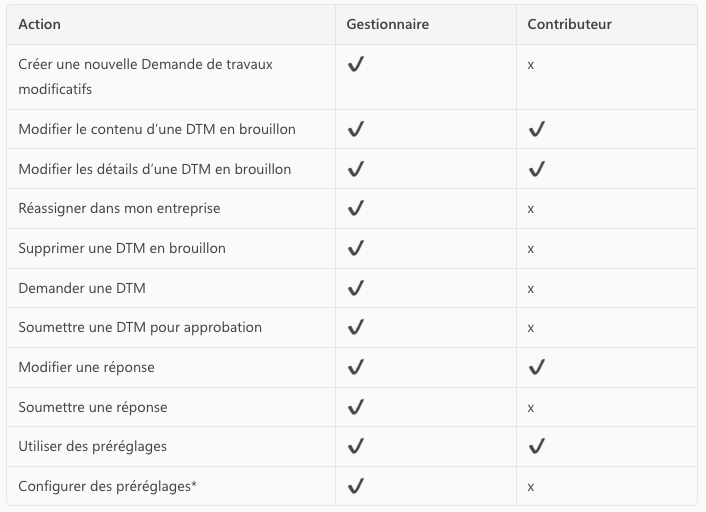Click Gestionnaire checkmark for Soumettre une réponse
This screenshot has height=512, width=706.
355,407
